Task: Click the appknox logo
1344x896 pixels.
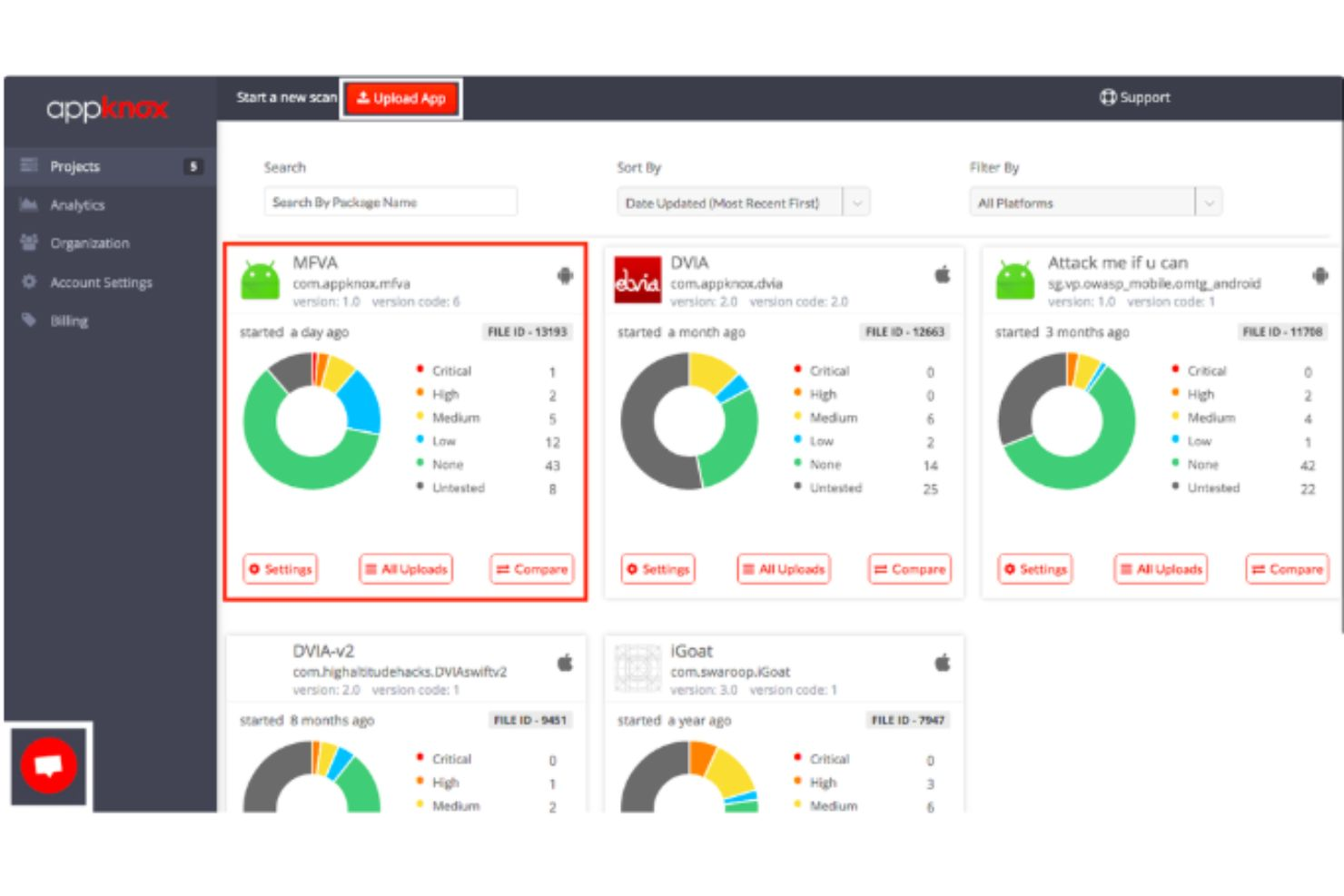Action: tap(107, 109)
